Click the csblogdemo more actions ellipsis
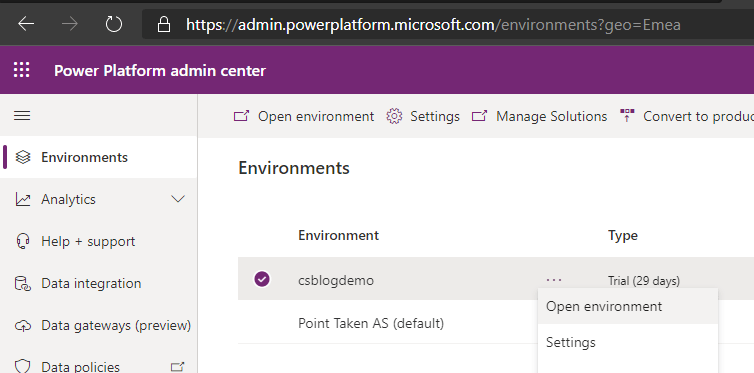 [554, 279]
